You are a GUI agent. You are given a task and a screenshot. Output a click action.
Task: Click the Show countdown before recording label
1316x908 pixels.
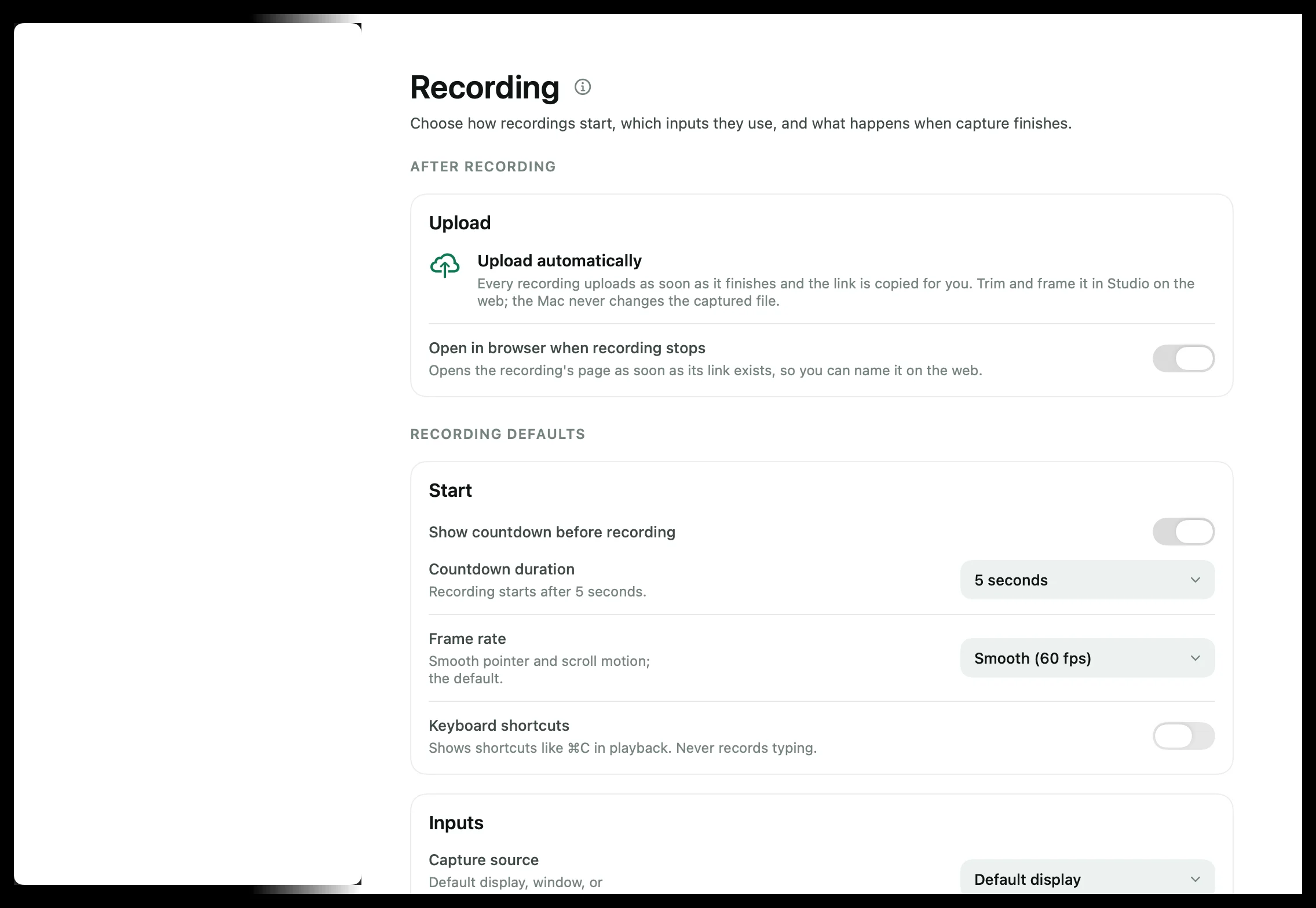[551, 532]
